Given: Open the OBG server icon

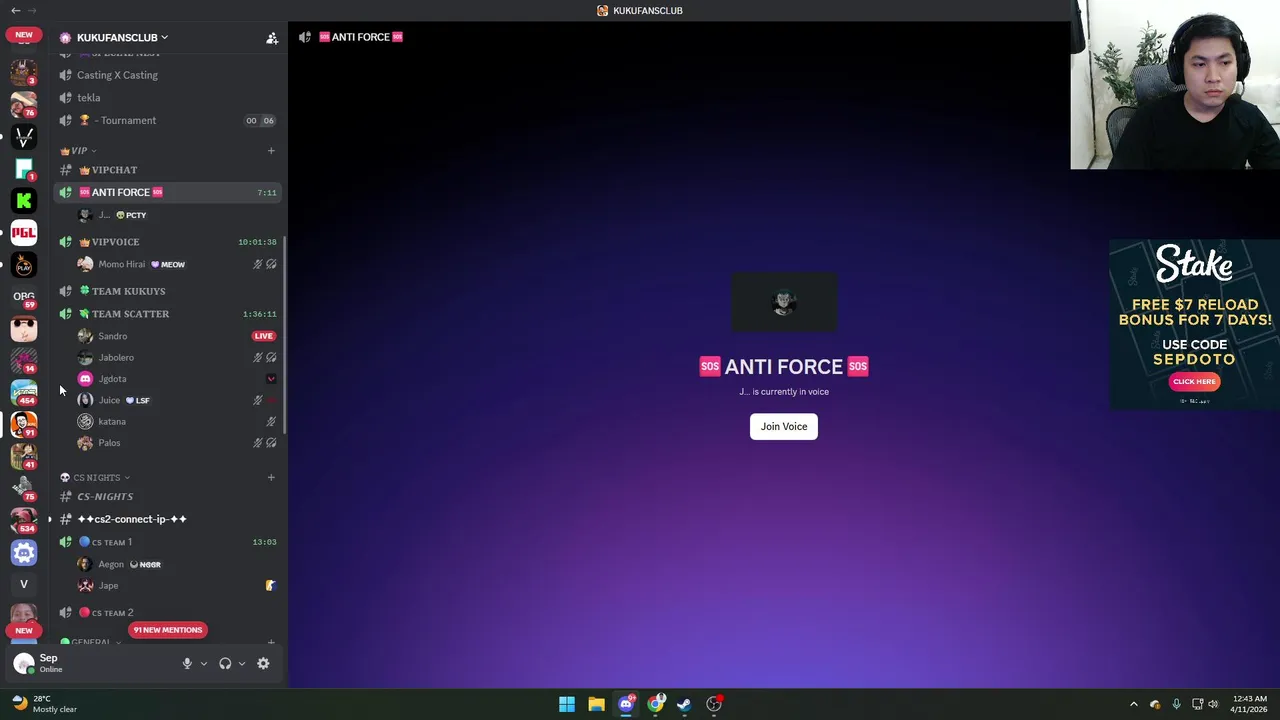Looking at the screenshot, I should [x=24, y=296].
